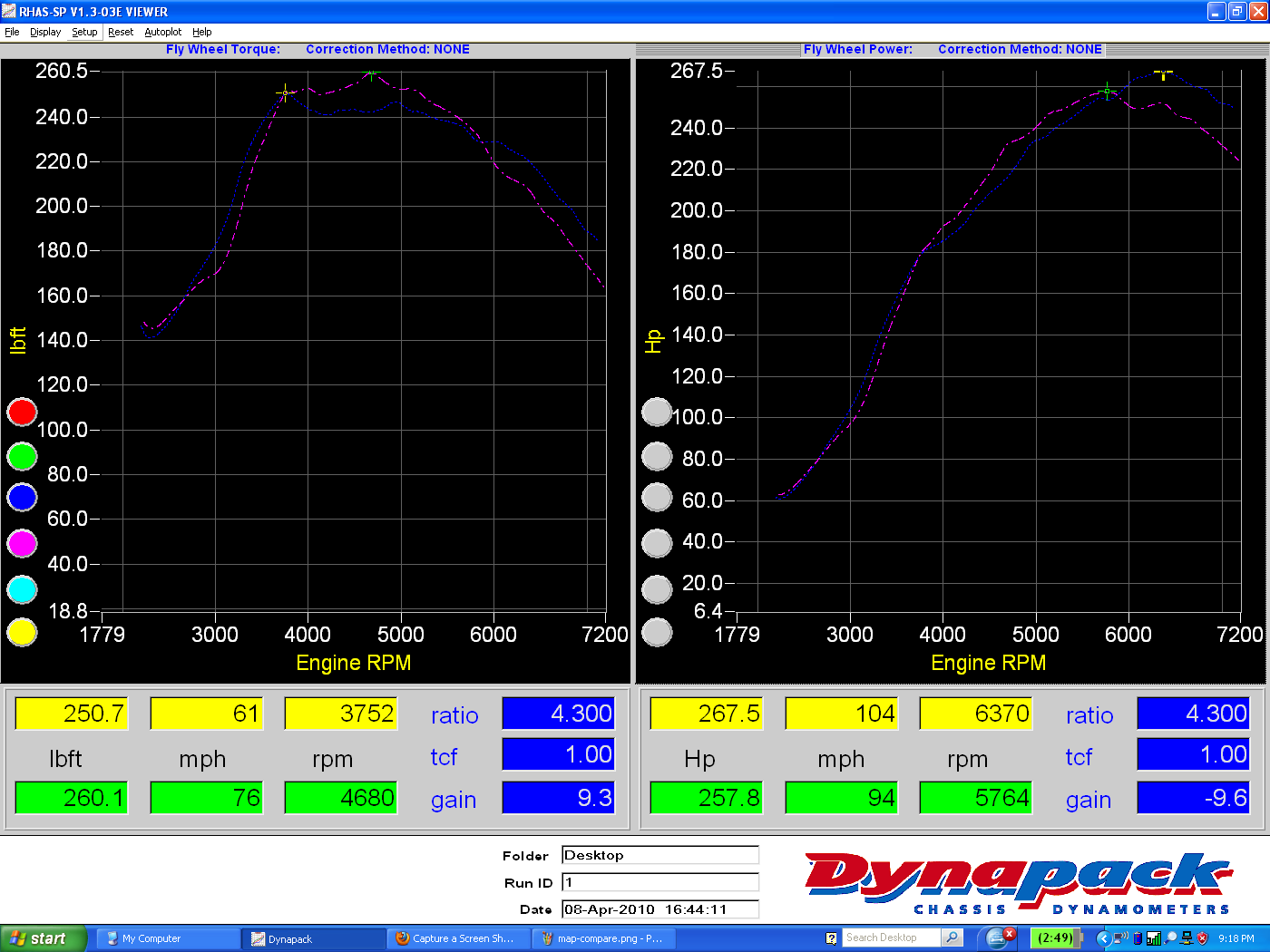This screenshot has width=1270, height=952.
Task: Open the Autoplot menu
Action: pyautogui.click(x=162, y=32)
